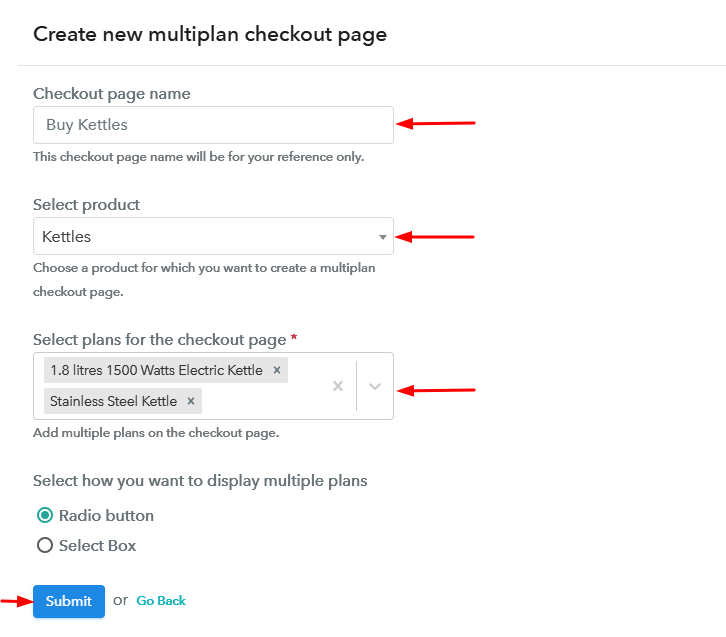Clear all selected plans with the X icon
The image size is (726, 637).
[338, 386]
